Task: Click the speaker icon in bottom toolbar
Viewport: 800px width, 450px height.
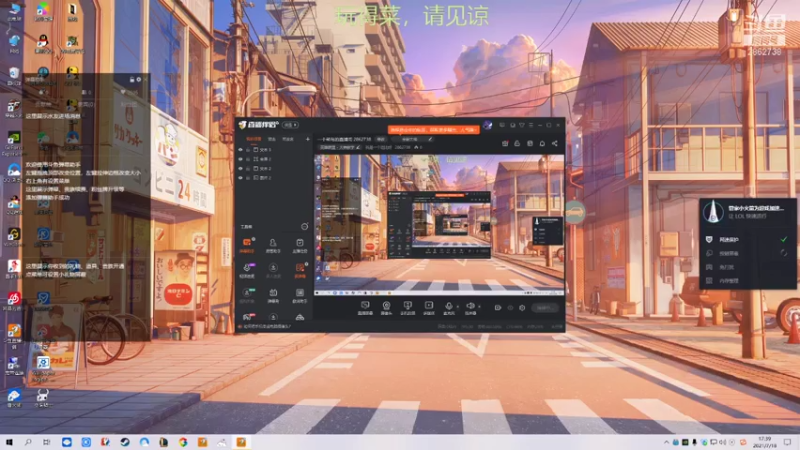Action: tap(470, 308)
